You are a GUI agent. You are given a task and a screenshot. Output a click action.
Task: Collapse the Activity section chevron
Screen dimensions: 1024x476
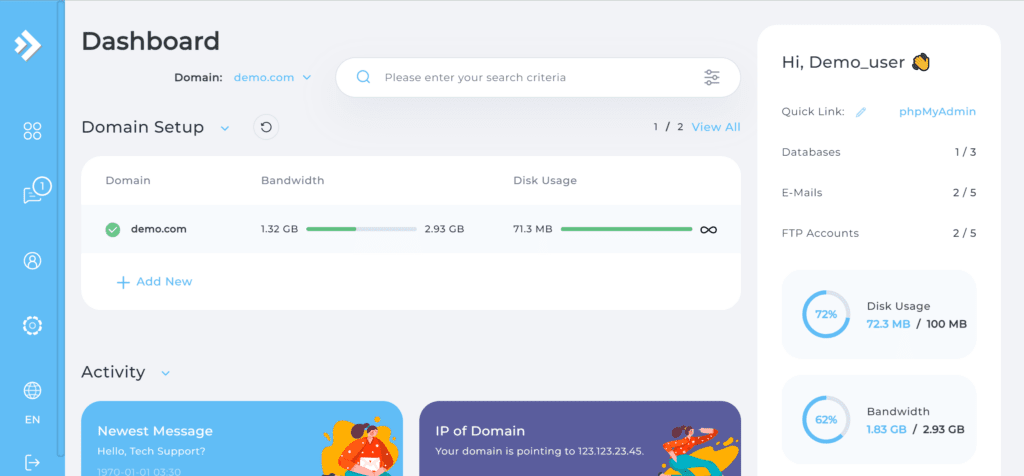pyautogui.click(x=166, y=373)
